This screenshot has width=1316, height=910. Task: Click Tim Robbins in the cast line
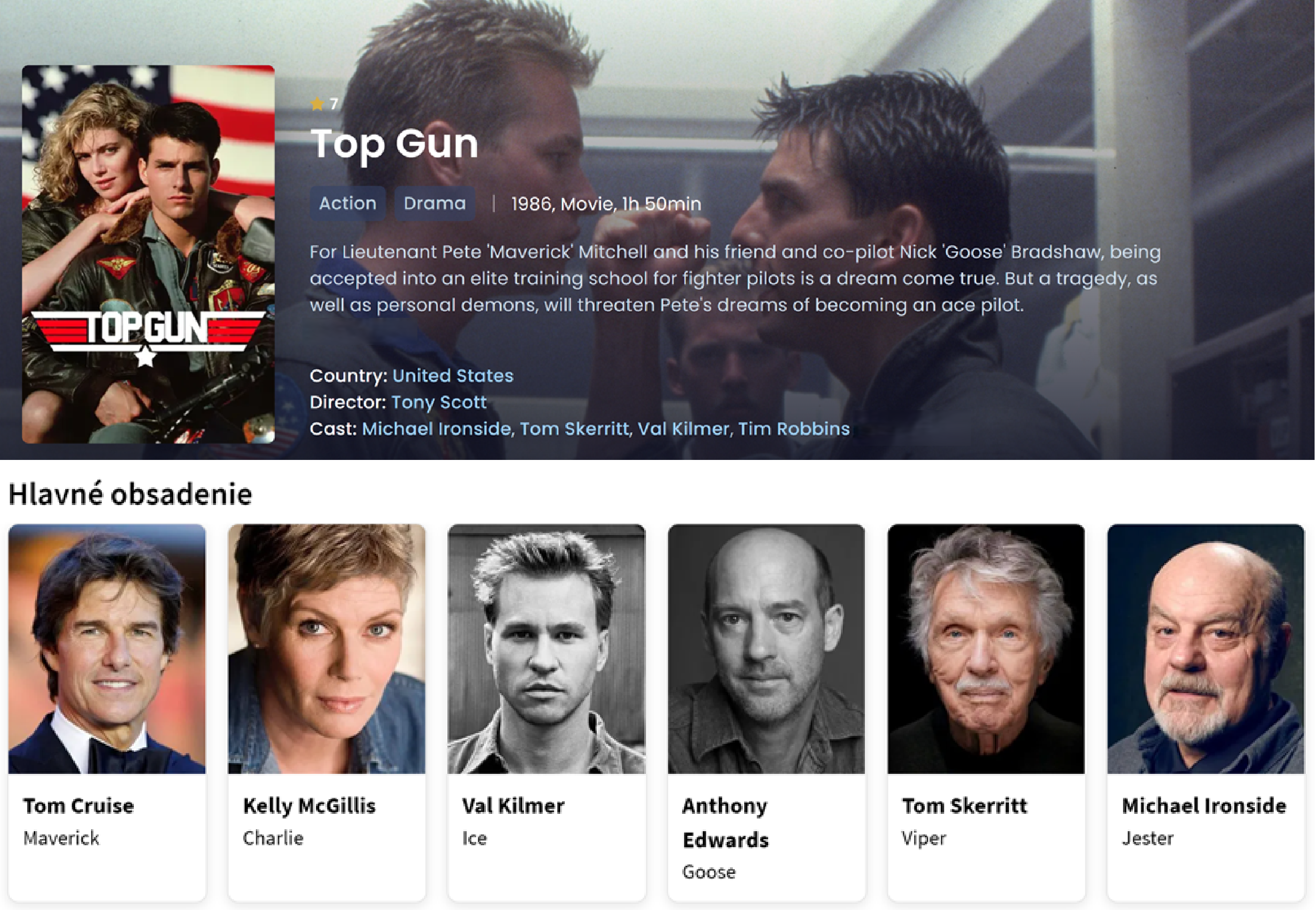[794, 429]
